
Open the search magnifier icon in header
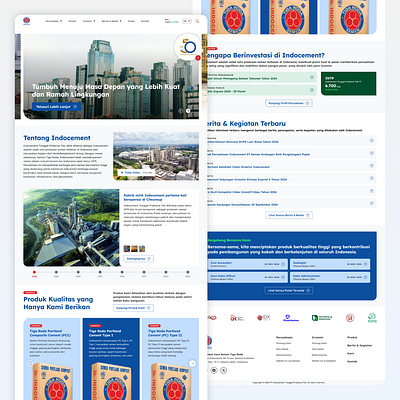(197, 21)
